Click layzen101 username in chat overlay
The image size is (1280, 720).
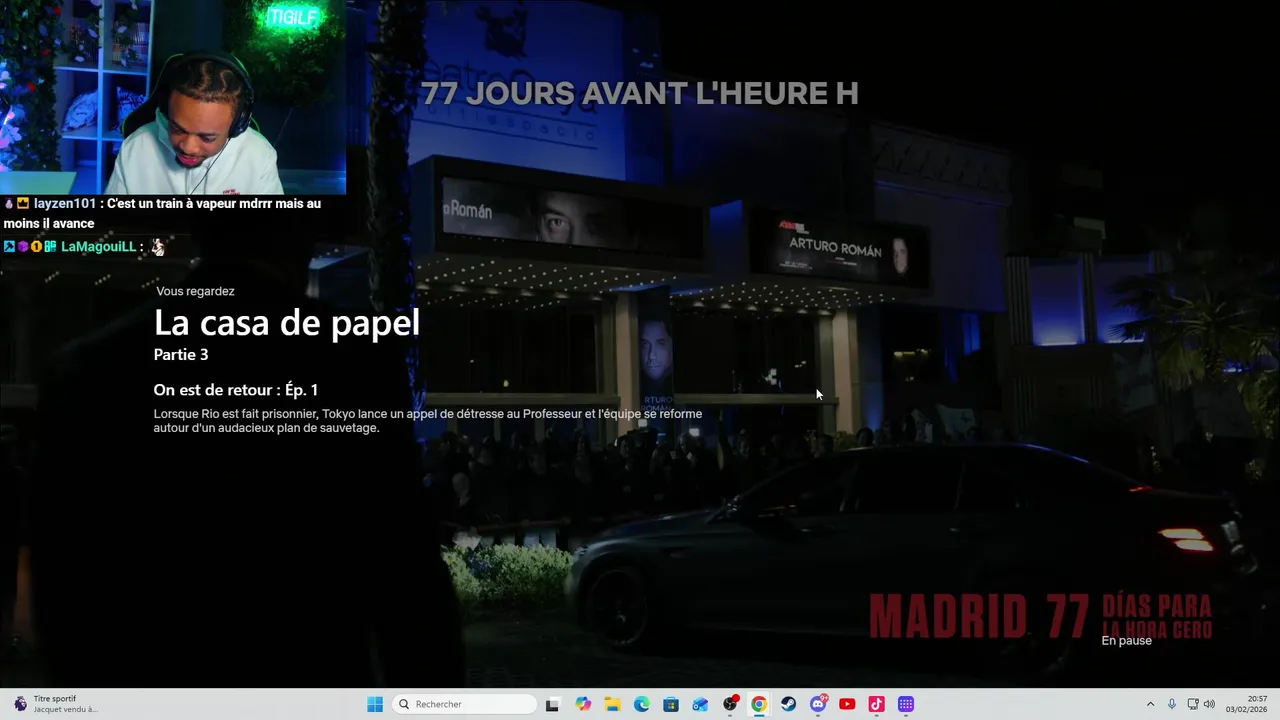point(65,203)
